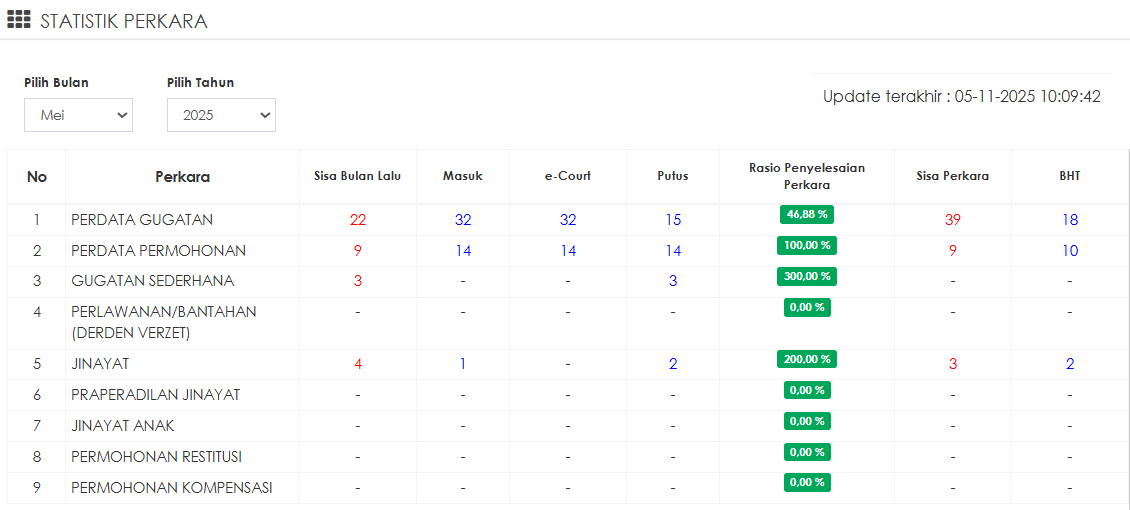Click the 200,00 % badge for Jinayat
The image size is (1130, 510).
click(806, 359)
